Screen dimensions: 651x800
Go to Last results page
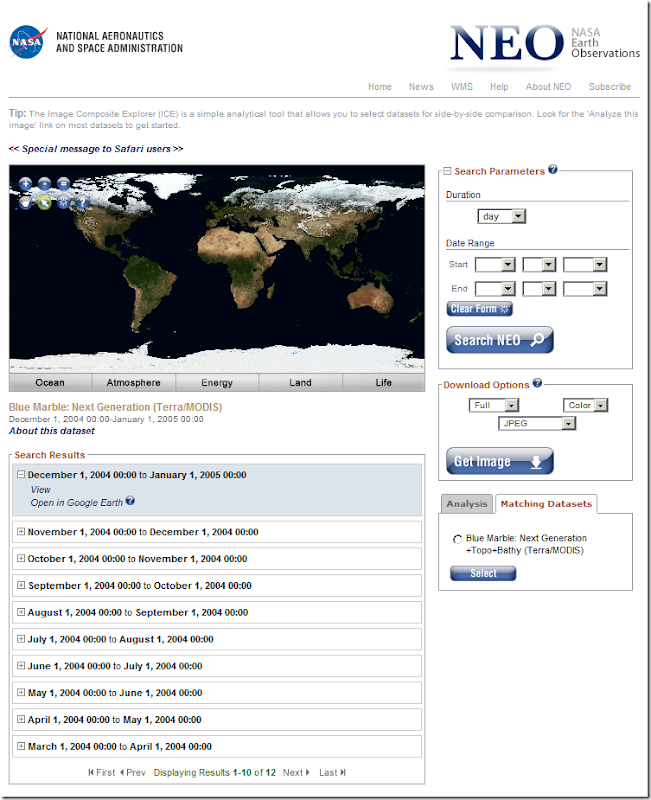point(332,772)
